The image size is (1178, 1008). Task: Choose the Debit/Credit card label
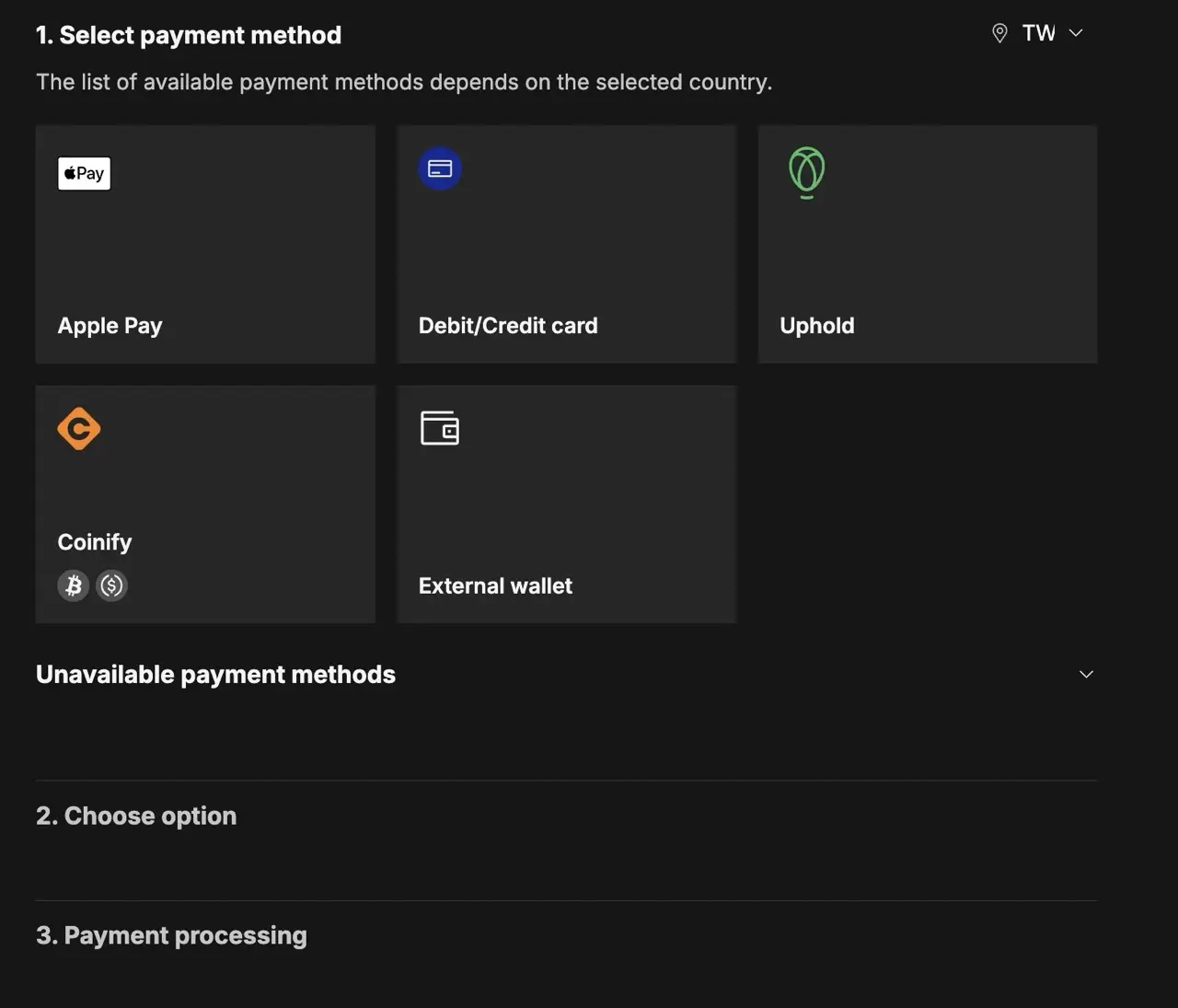(508, 326)
